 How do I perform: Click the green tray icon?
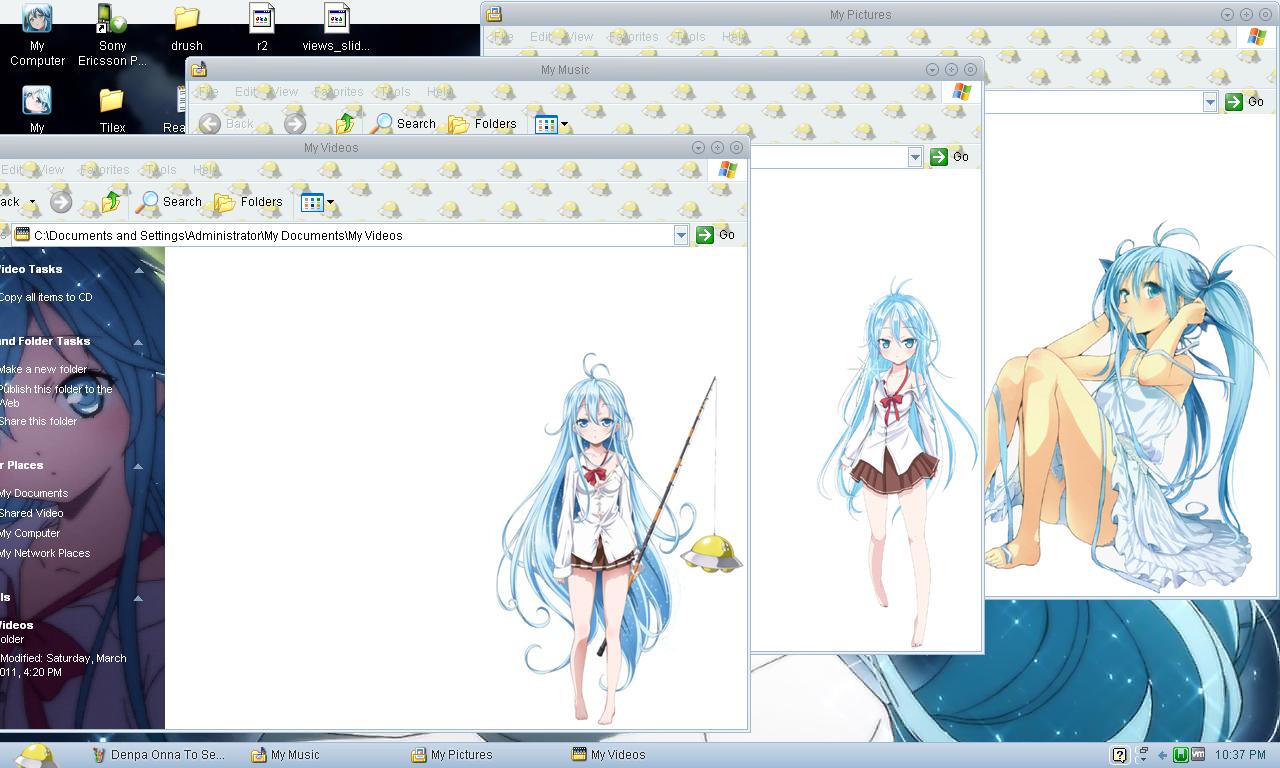click(x=1181, y=755)
